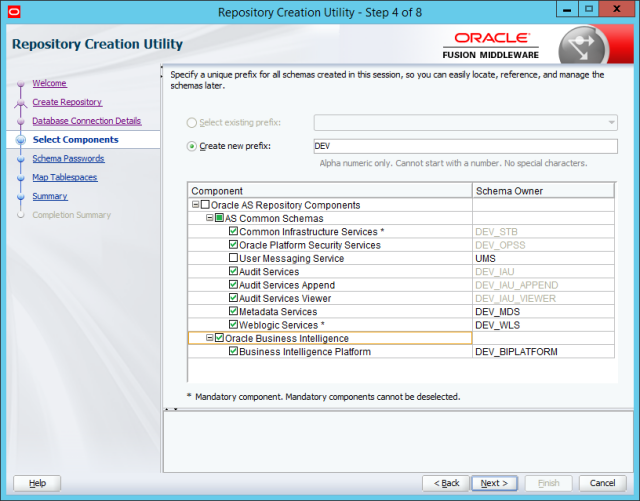Viewport: 640px width, 501px height.
Task: Close the Repository Creation Utility window
Action: point(617,9)
